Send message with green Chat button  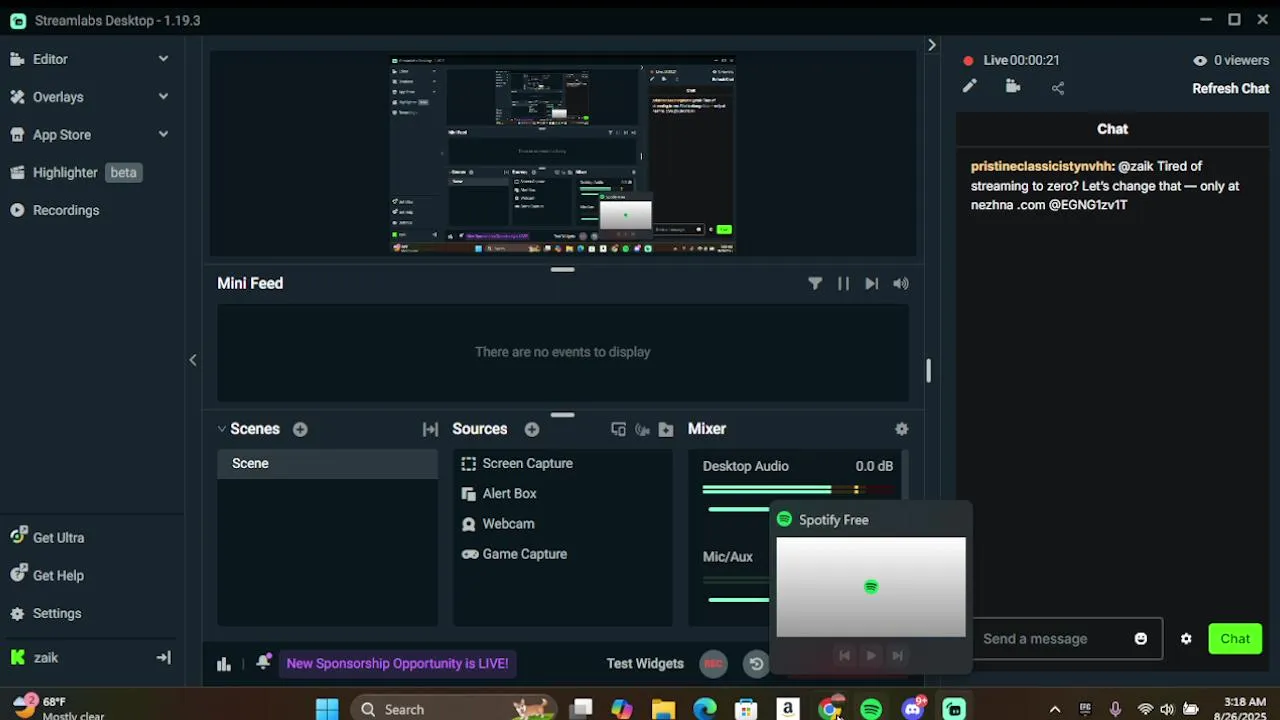click(1235, 639)
